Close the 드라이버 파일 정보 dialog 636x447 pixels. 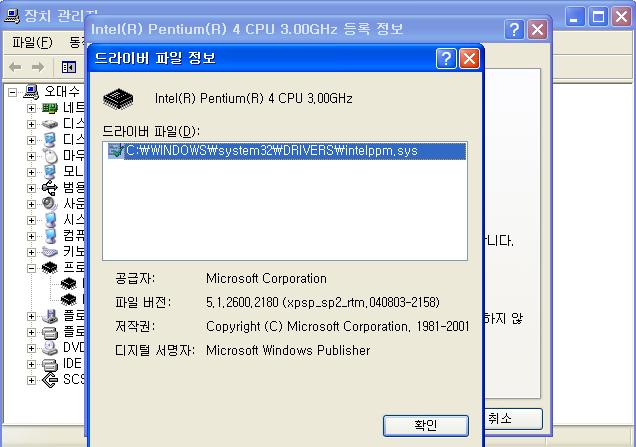coord(469,59)
